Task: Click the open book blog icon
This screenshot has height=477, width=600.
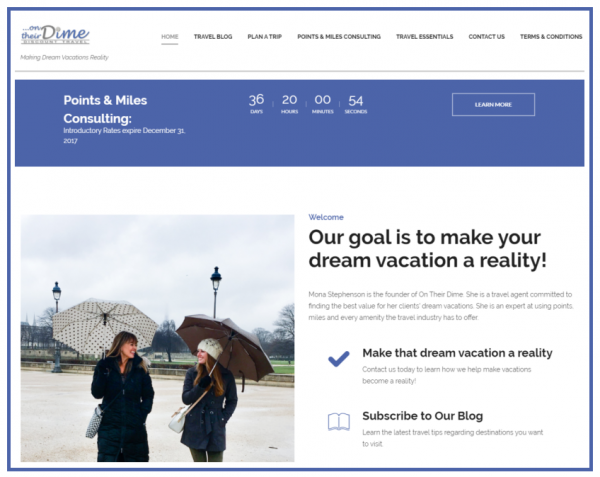Action: click(x=339, y=422)
